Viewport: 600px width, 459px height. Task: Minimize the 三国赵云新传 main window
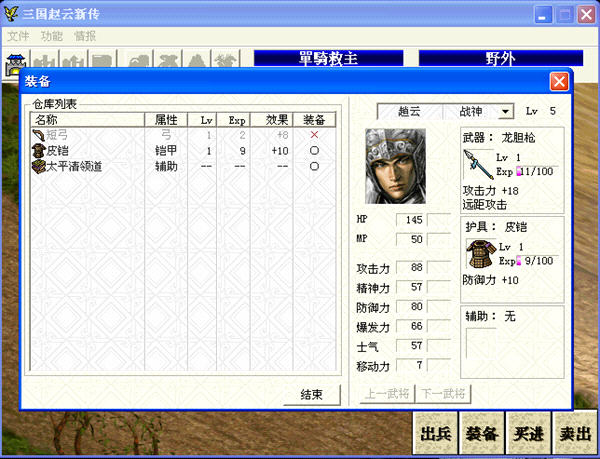tap(543, 15)
